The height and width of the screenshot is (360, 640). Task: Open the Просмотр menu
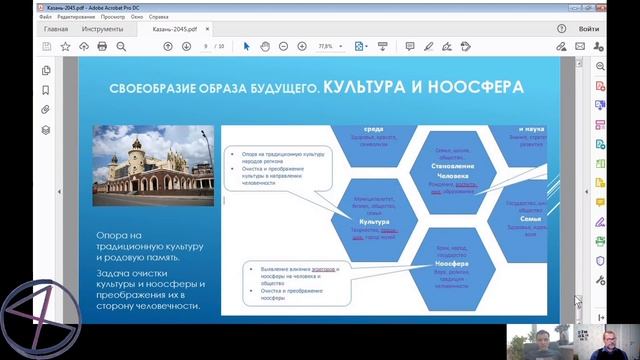(x=113, y=17)
